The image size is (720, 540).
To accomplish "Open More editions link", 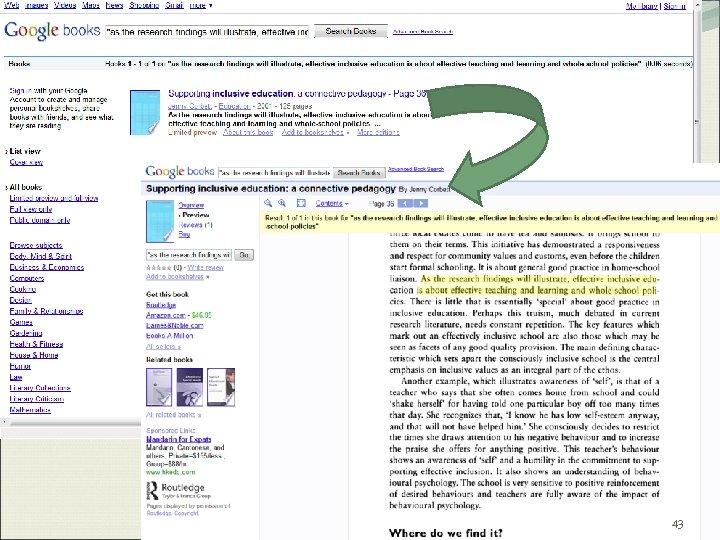I will (x=378, y=132).
